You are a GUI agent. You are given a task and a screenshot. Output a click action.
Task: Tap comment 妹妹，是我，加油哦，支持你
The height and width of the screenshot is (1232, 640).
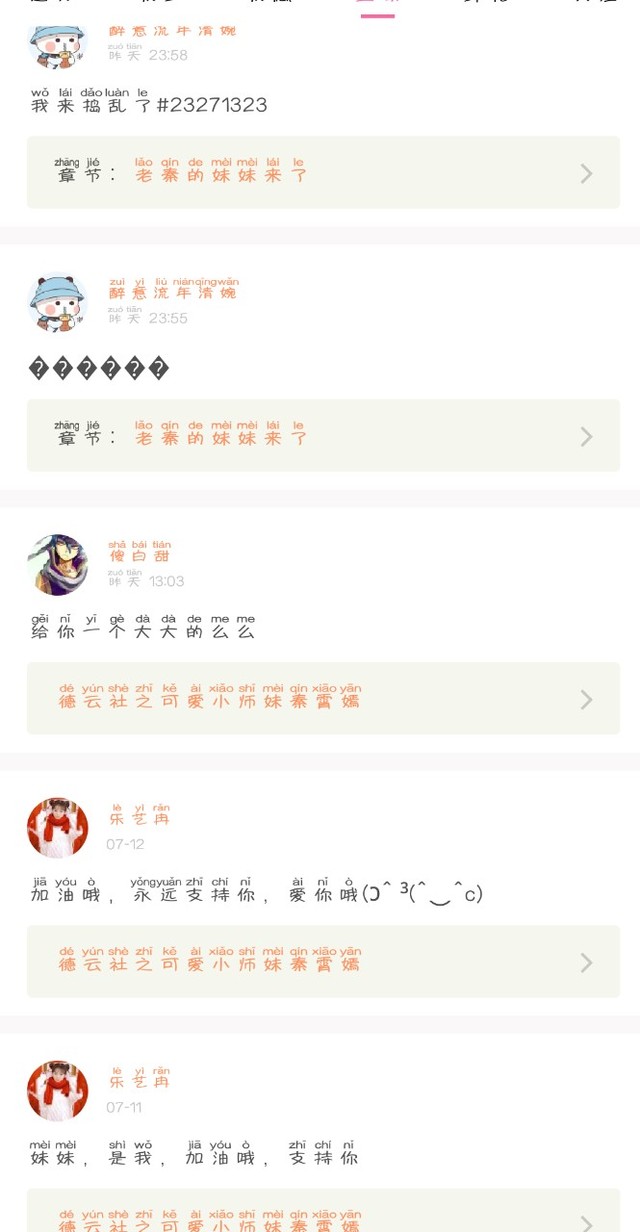click(x=194, y=1153)
